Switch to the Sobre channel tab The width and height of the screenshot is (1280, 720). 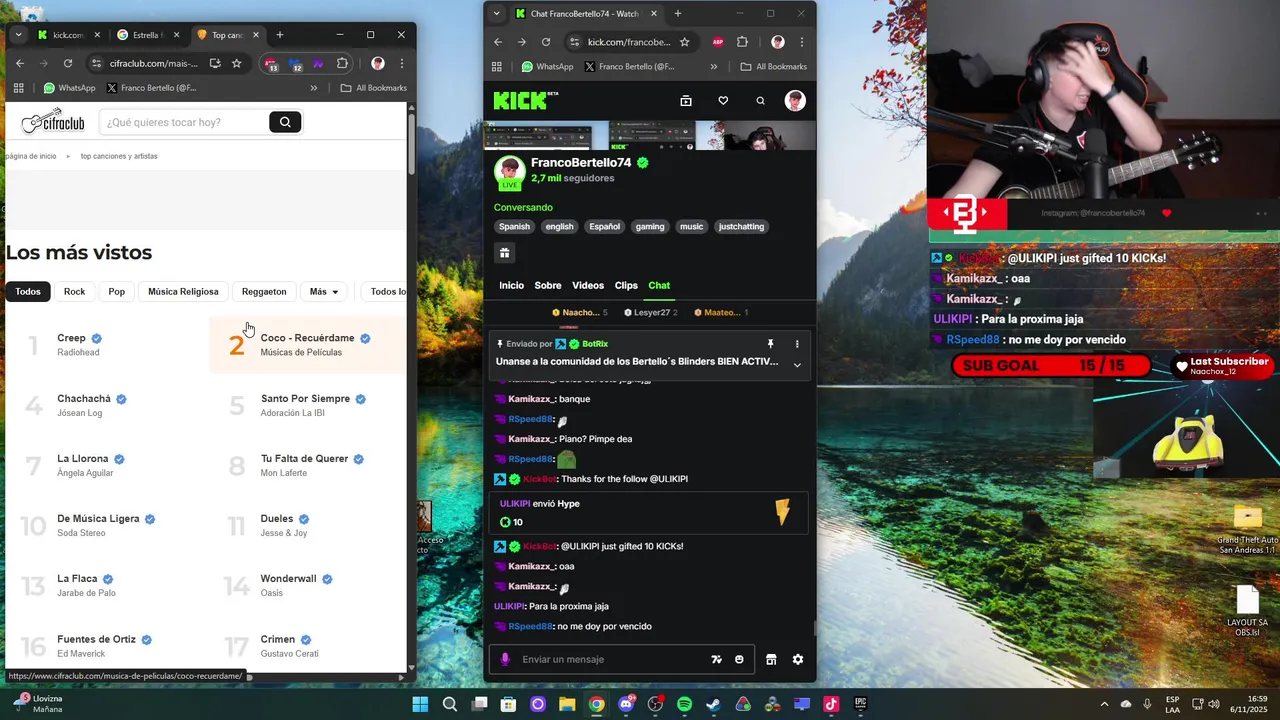pyautogui.click(x=548, y=286)
